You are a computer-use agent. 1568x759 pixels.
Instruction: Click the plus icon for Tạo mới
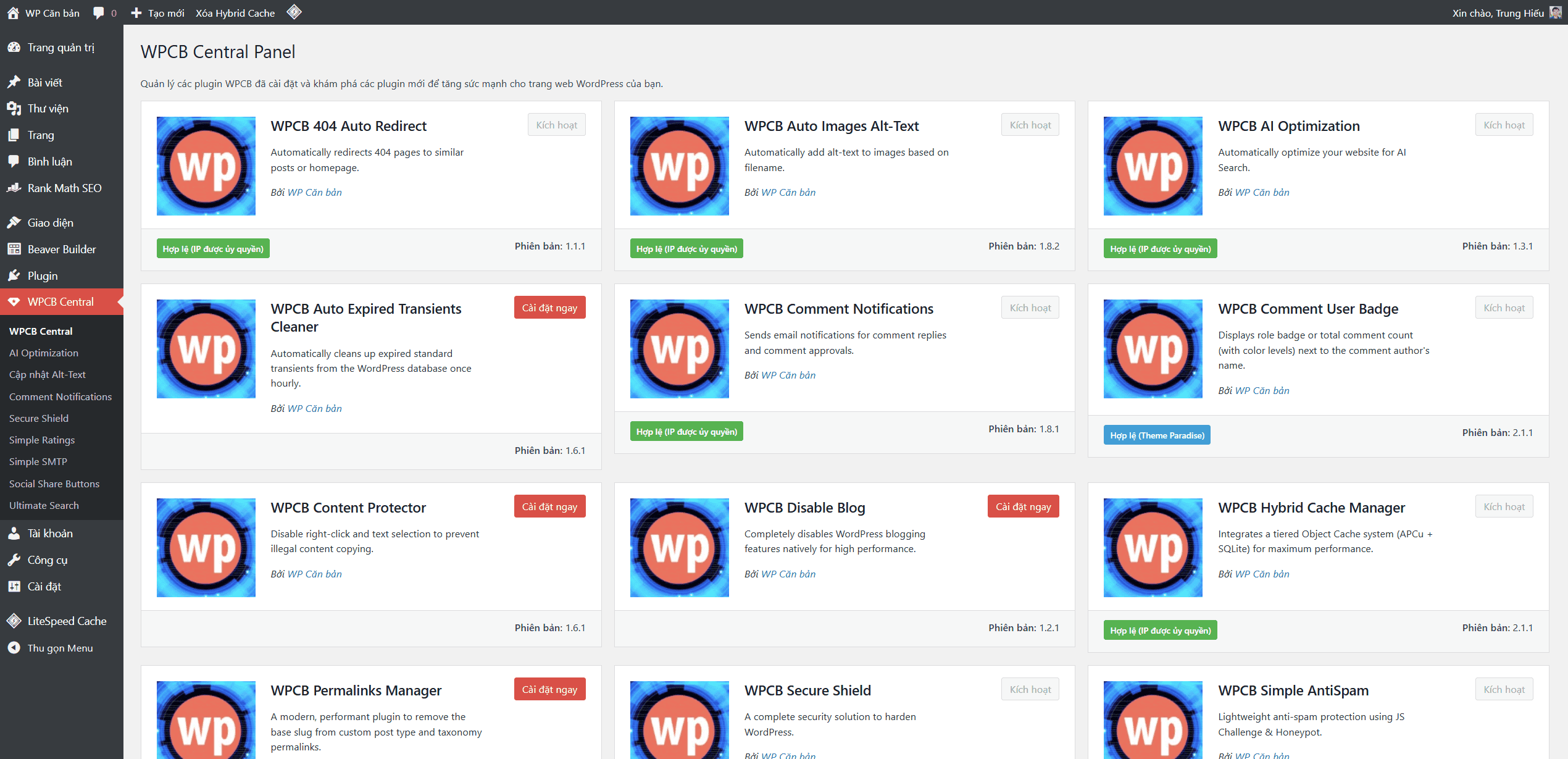tap(136, 13)
